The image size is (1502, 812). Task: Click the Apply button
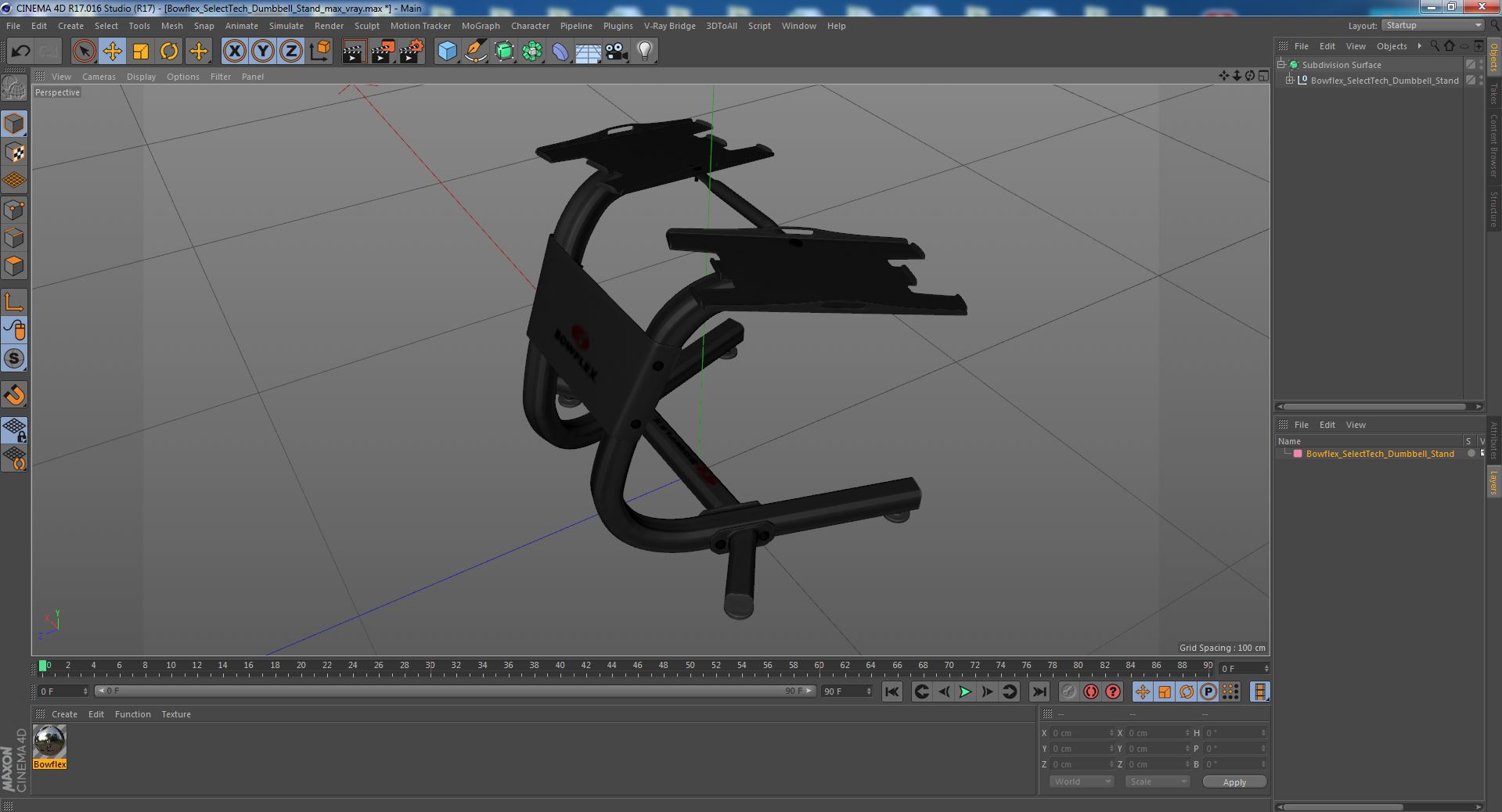pyautogui.click(x=1234, y=782)
